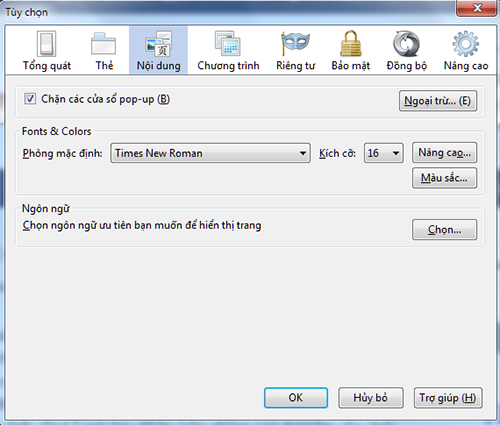Viewport: 500px width, 425px height.
Task: Select the Nội dung content icon
Action: [x=158, y=44]
